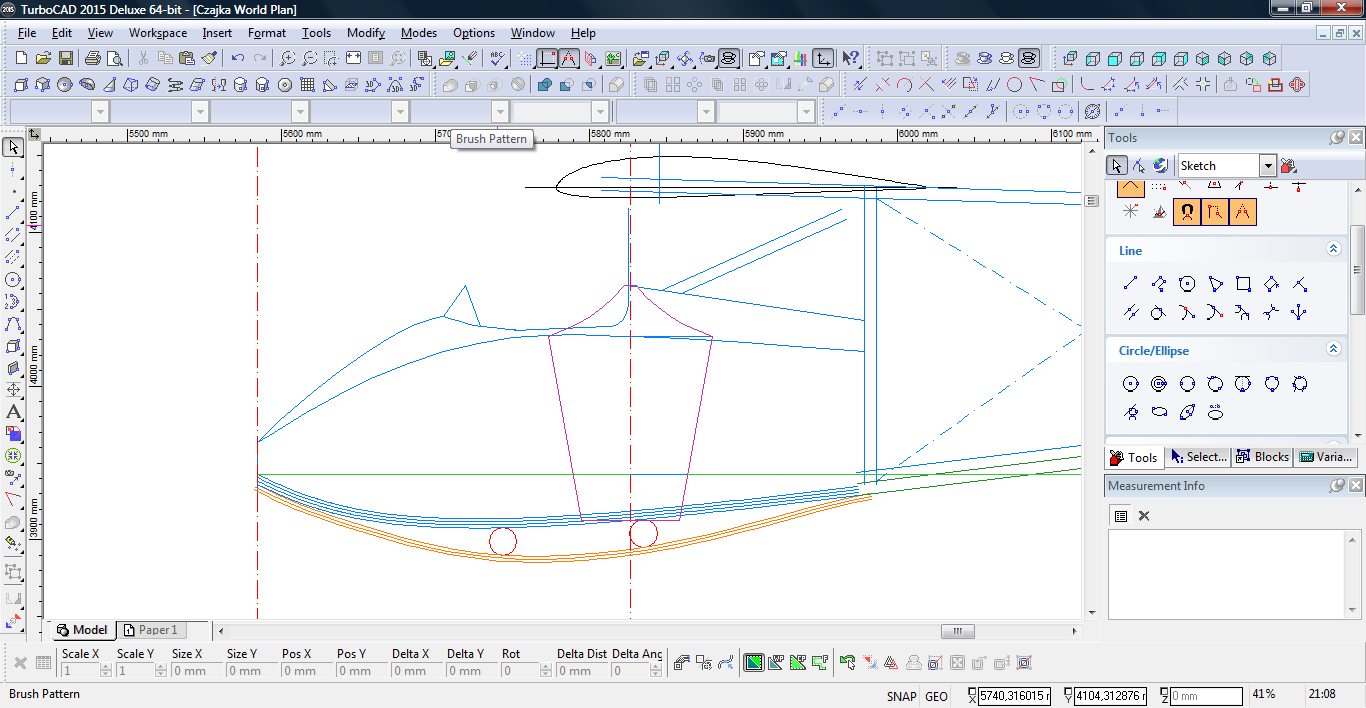Click the X coordinate input field
The height and width of the screenshot is (708, 1366).
coord(1014,696)
